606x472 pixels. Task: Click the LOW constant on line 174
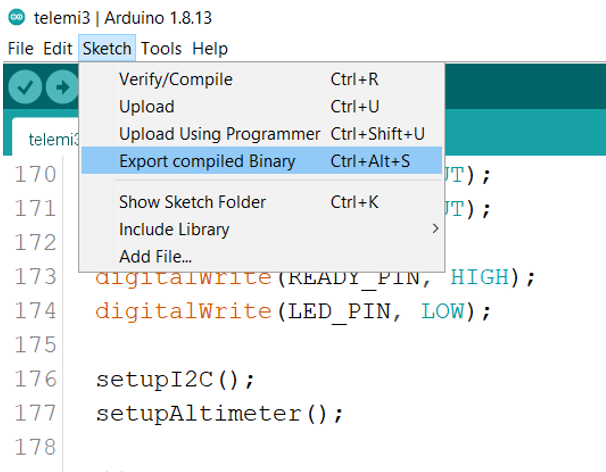(443, 311)
